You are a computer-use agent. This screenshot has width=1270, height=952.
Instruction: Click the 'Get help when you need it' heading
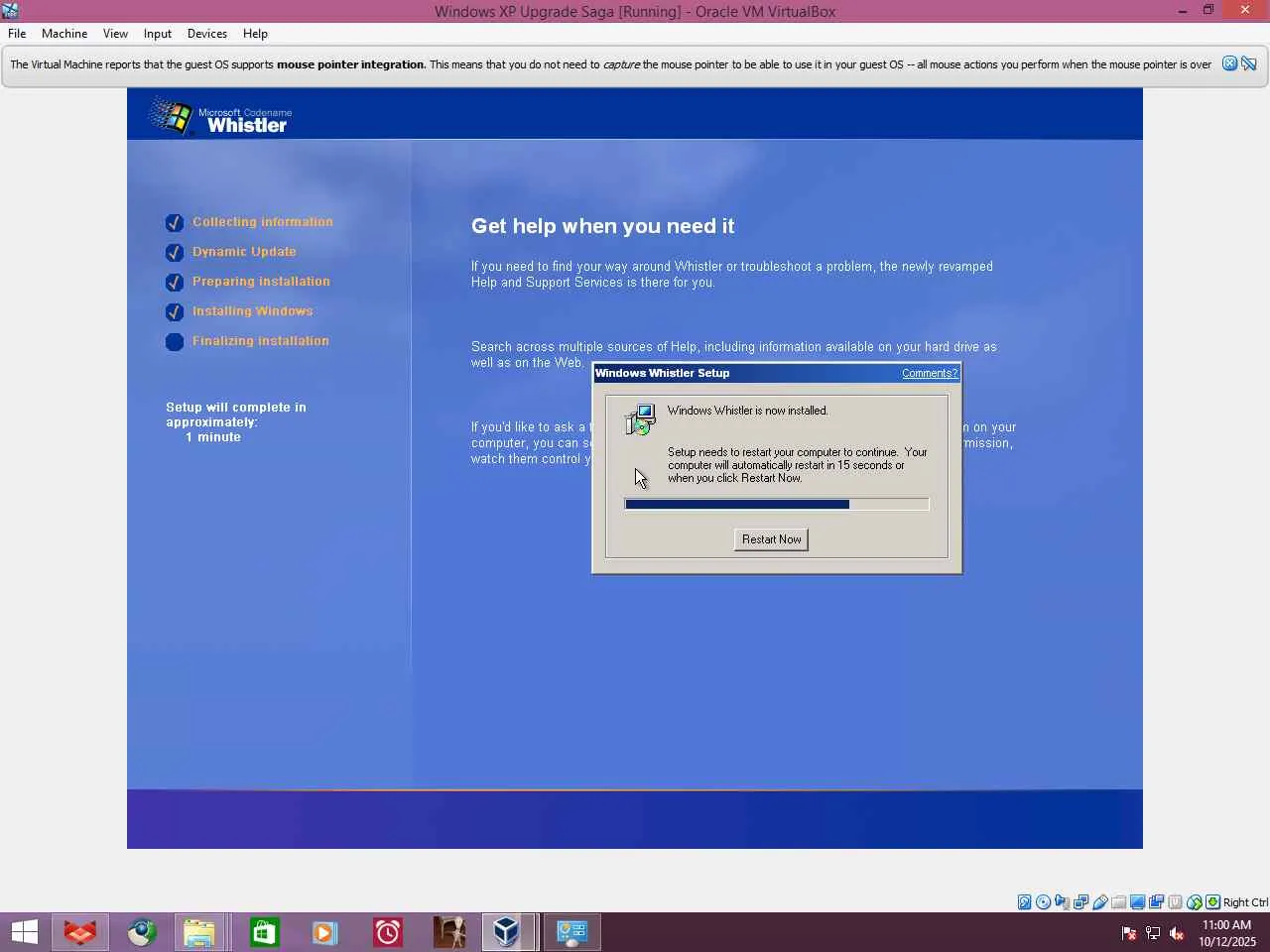tap(602, 226)
